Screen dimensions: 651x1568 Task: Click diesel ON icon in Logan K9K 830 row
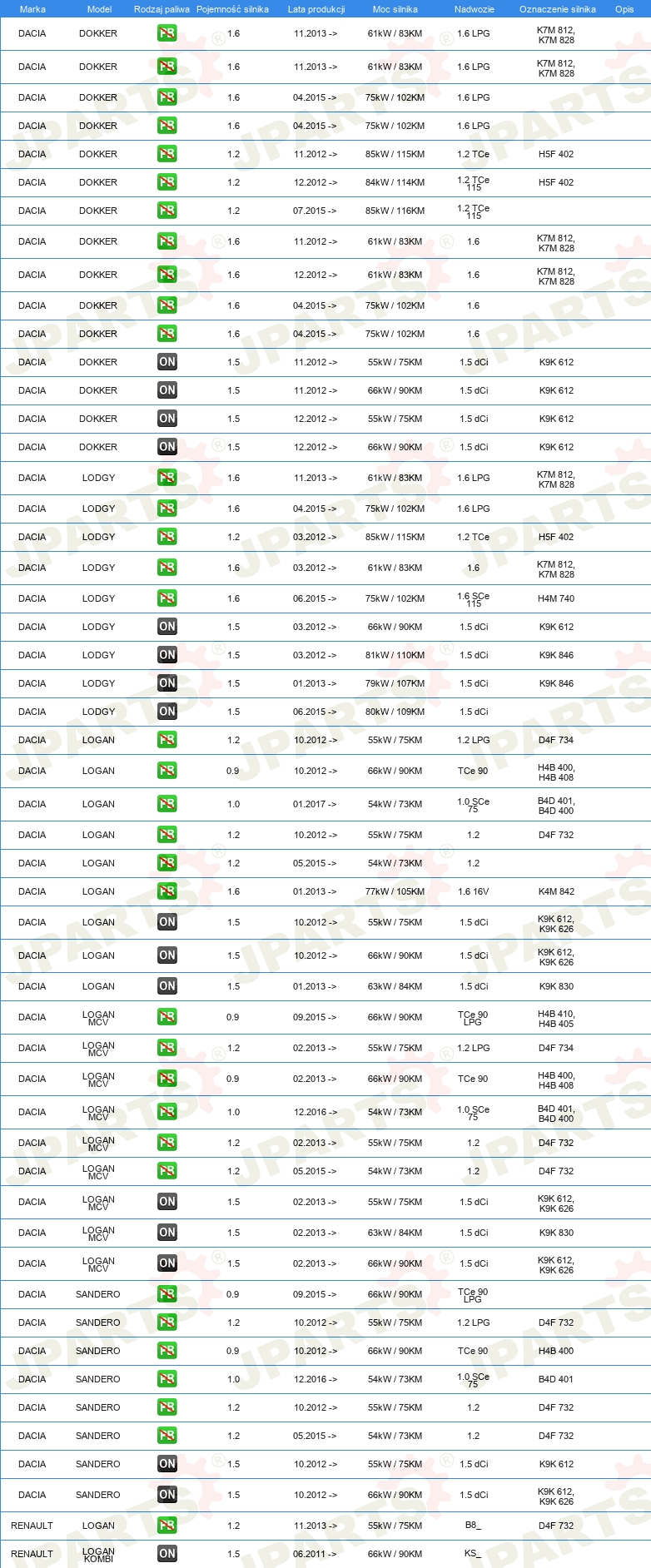click(x=167, y=986)
